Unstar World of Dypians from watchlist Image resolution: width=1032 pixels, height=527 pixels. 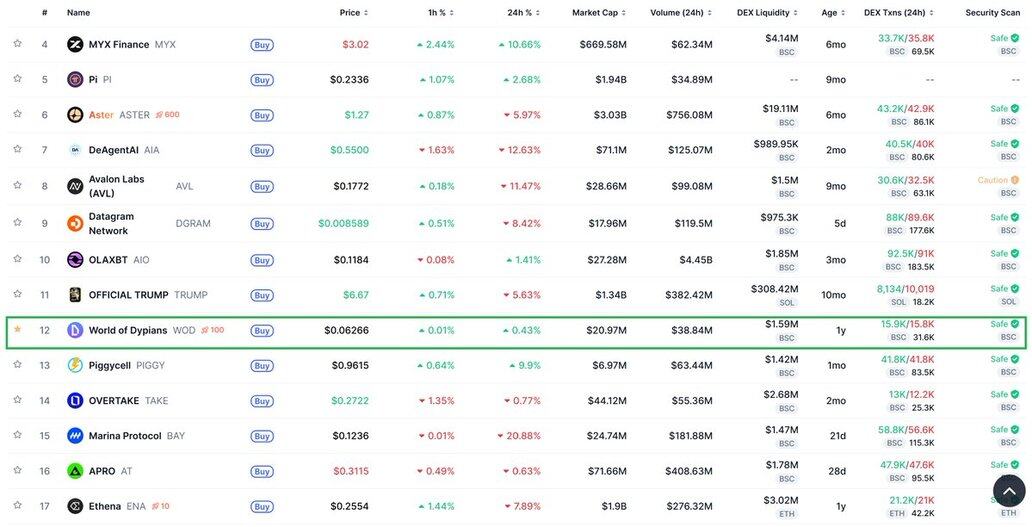17,329
